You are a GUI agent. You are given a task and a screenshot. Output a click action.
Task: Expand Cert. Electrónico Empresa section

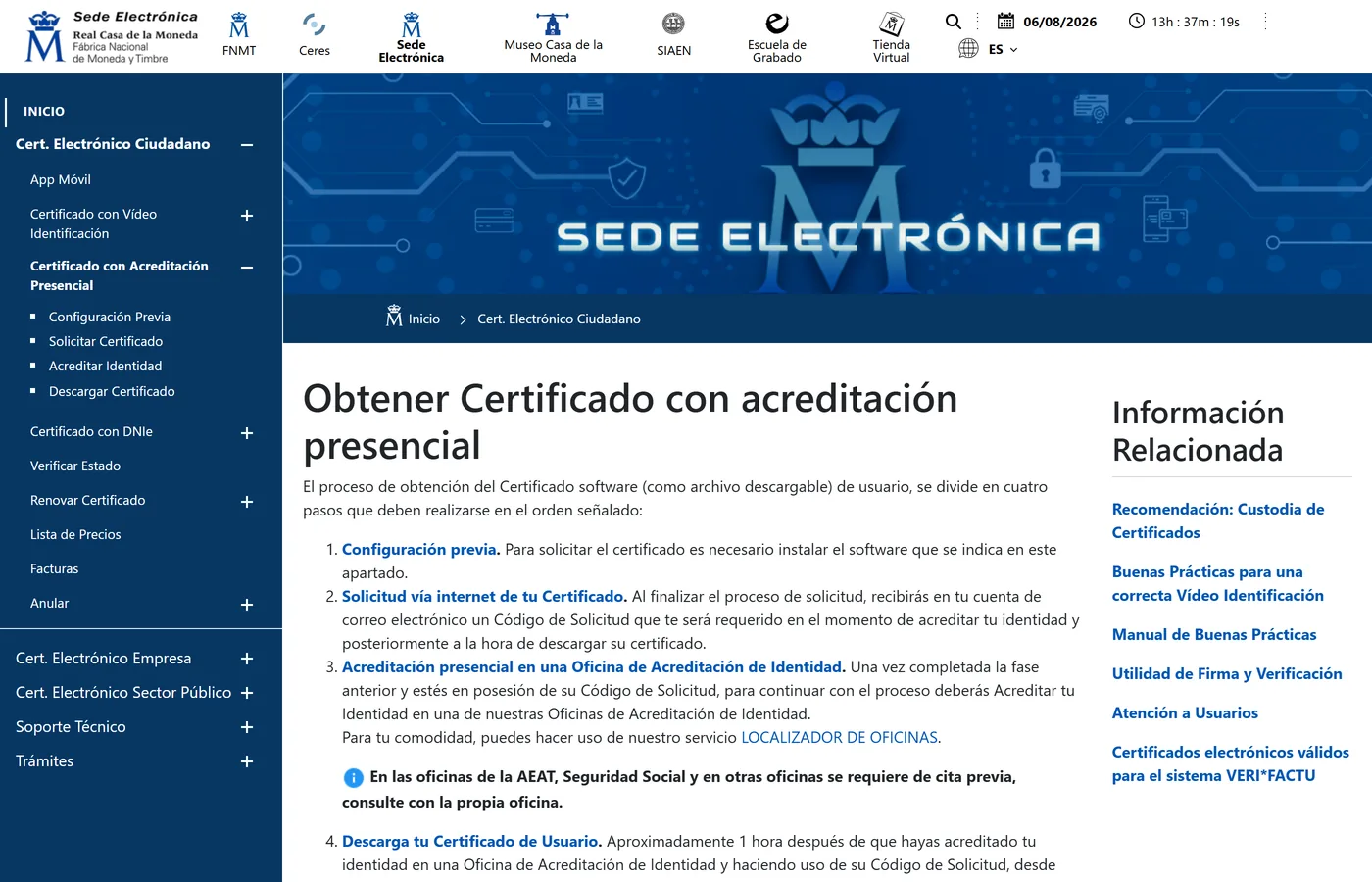point(247,659)
